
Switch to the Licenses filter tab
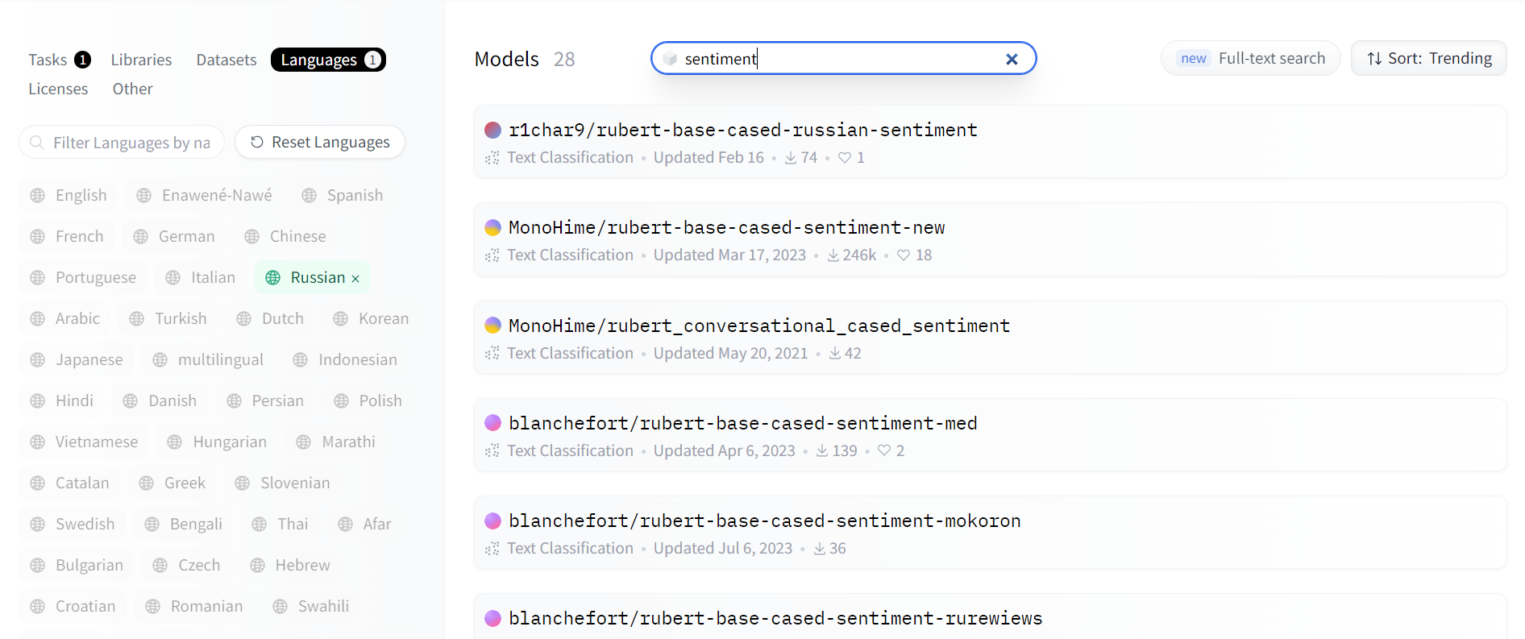[x=58, y=89]
